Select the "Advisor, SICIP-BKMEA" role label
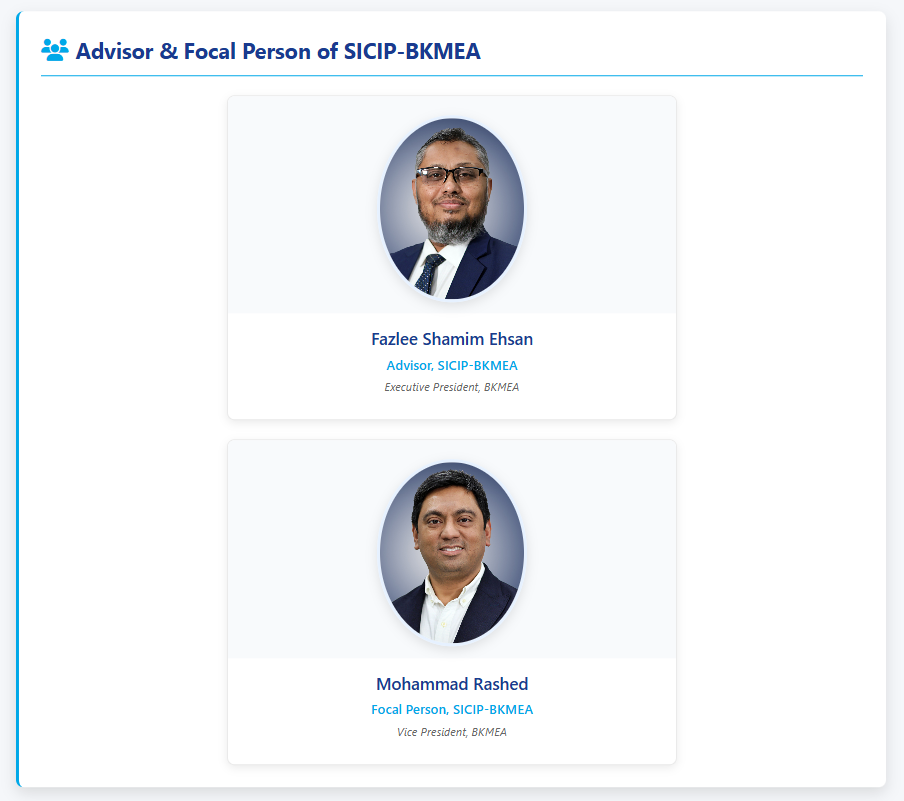904x801 pixels. tap(452, 366)
